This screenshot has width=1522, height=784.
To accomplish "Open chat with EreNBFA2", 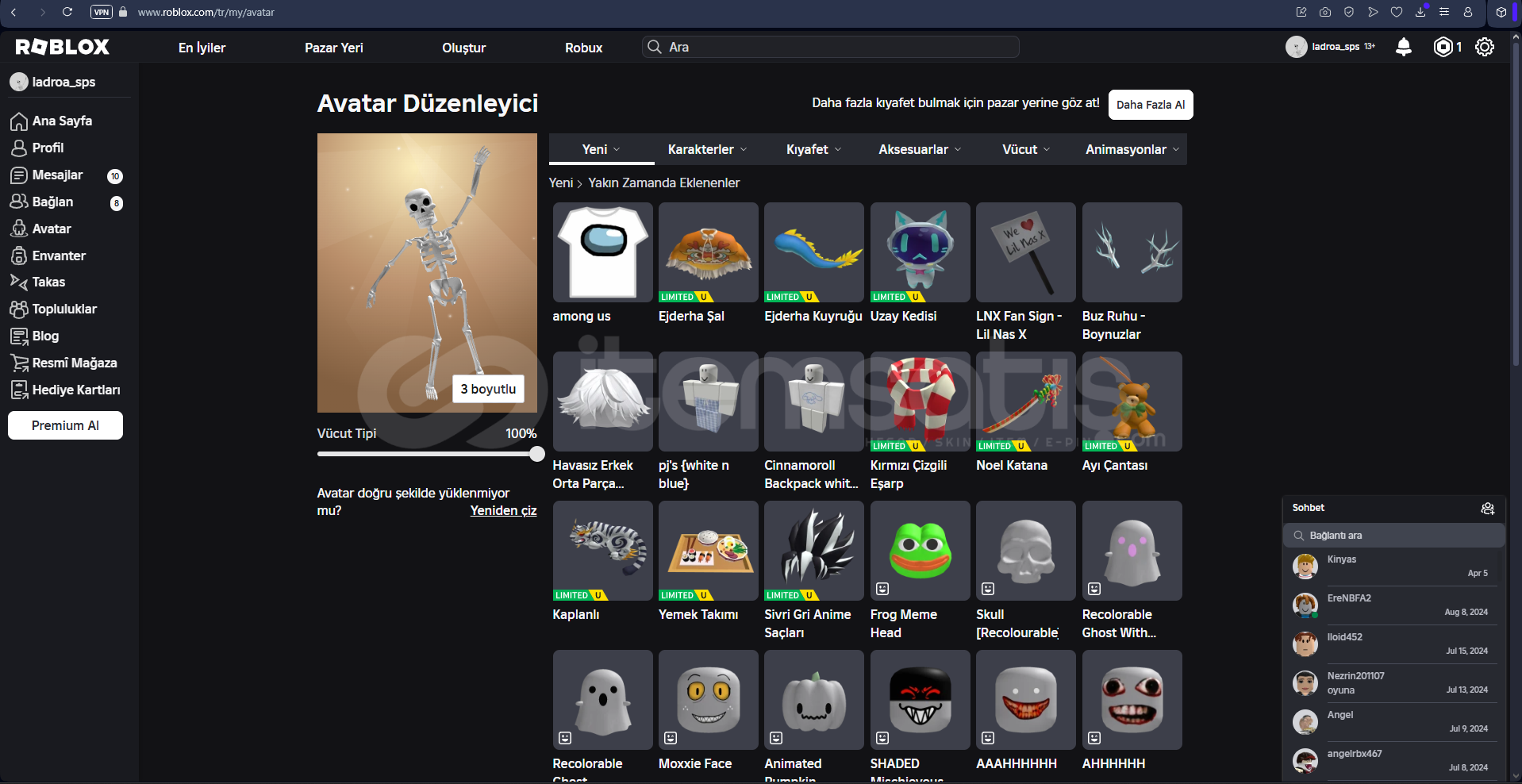I will pos(1394,605).
